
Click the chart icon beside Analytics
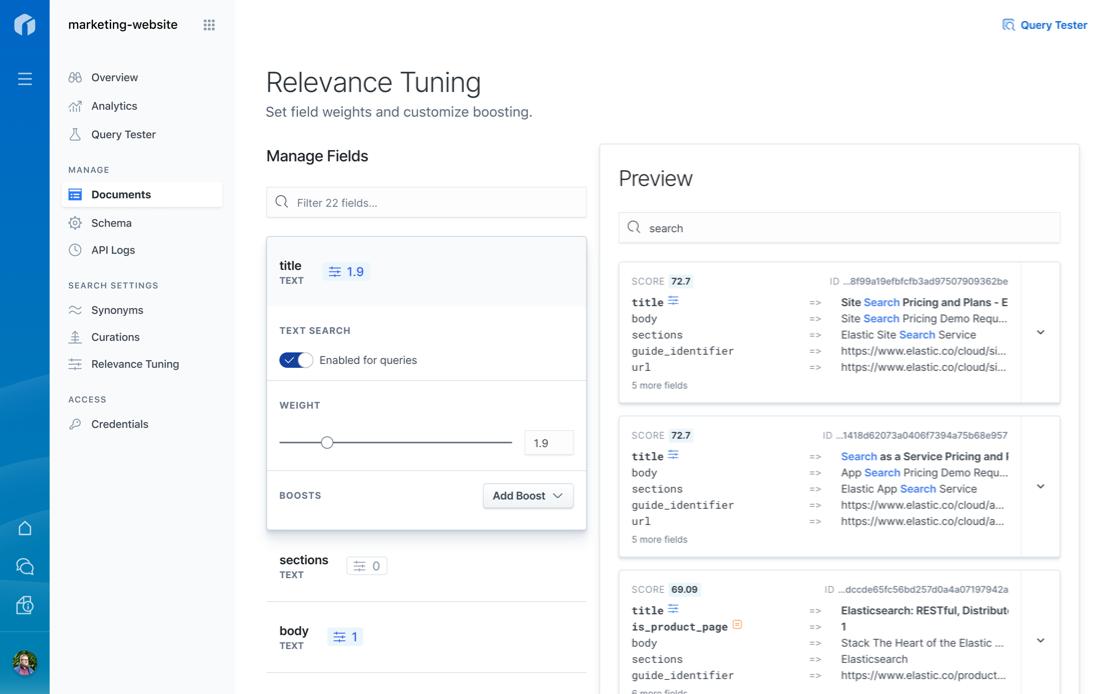(75, 106)
